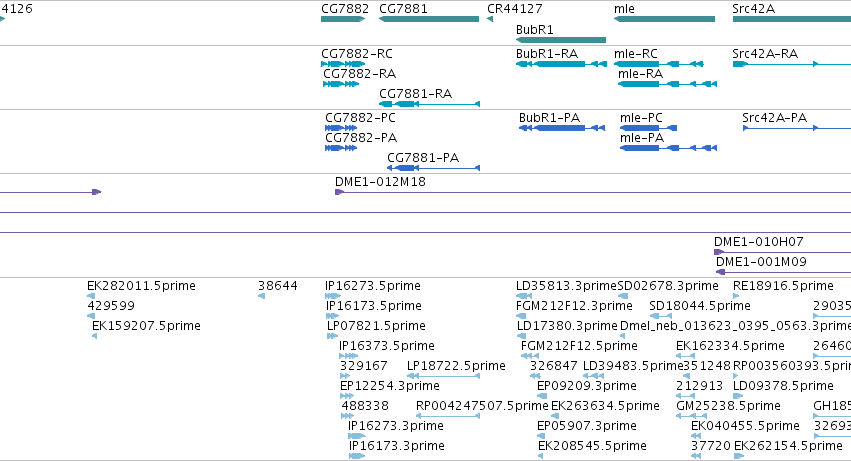Click EST EK162334.5prime glyph
Screen dimensions: 851x461
[685, 356]
